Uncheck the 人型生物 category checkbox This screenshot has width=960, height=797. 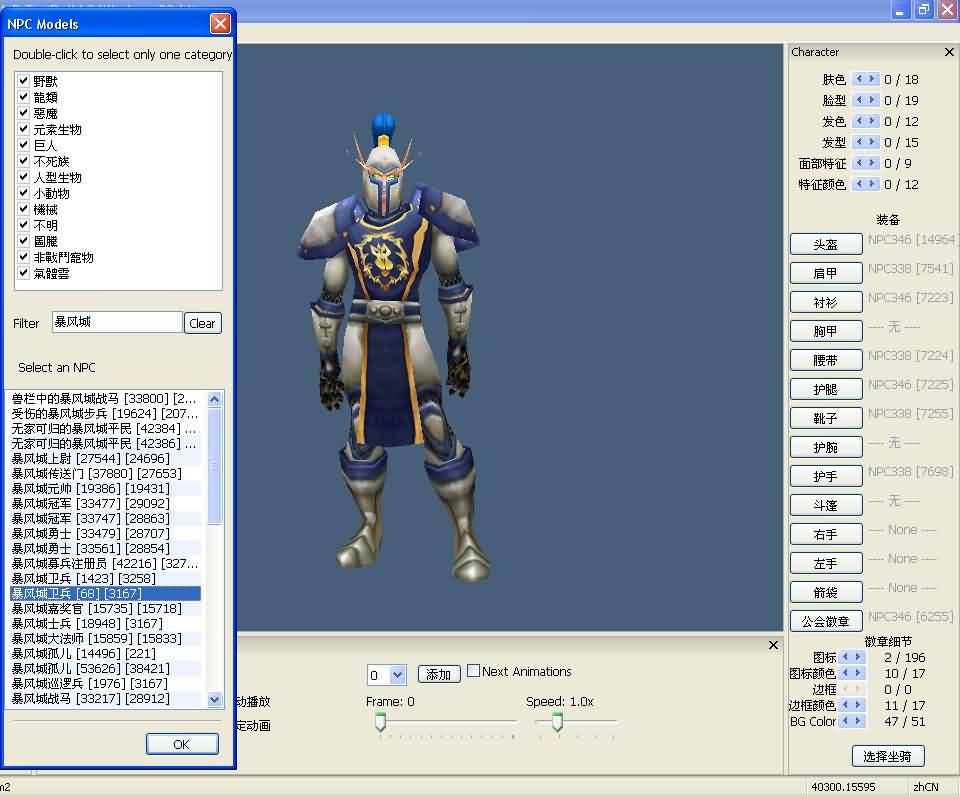click(23, 176)
